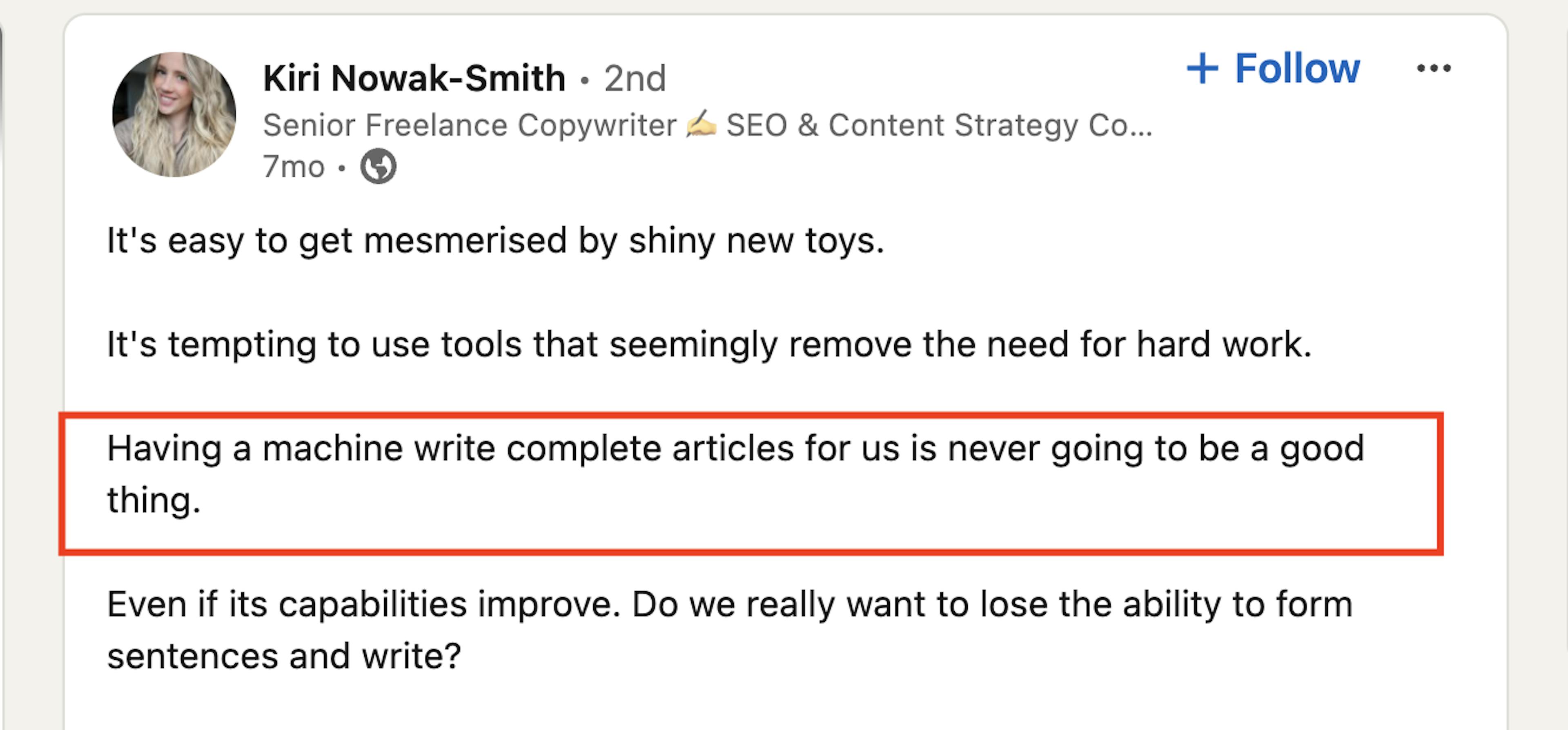Follow Kiri Nowak-Smith

[1273, 68]
